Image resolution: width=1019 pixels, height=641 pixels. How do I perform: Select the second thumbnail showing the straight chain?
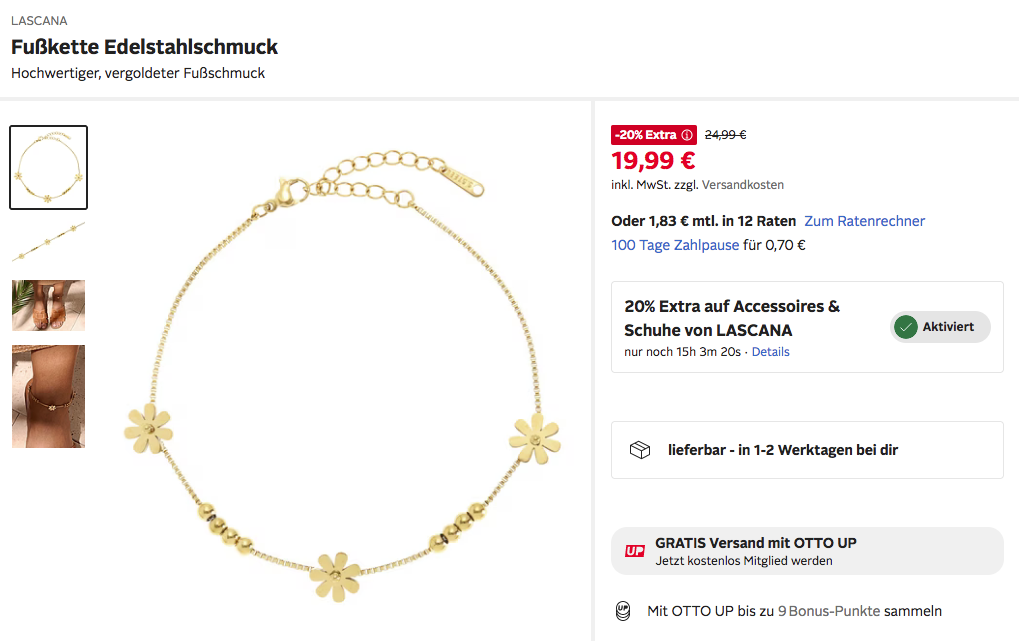tap(48, 241)
